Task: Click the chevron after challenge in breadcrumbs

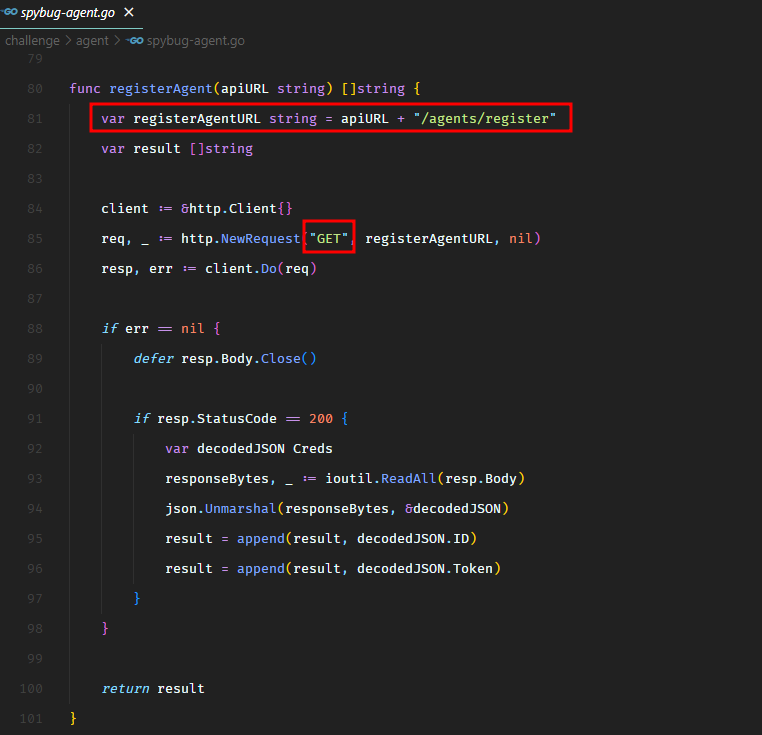Action: point(69,41)
